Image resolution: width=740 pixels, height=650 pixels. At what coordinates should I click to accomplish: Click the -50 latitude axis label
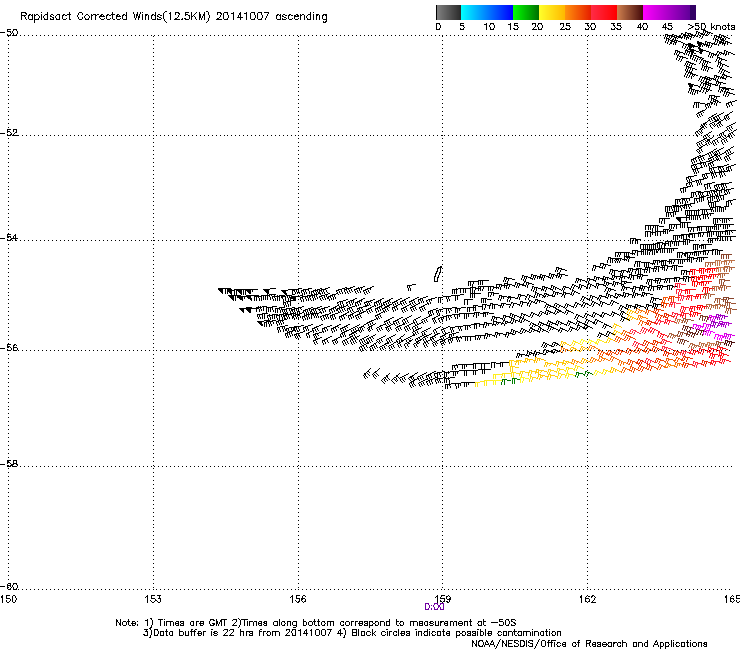coord(9,33)
